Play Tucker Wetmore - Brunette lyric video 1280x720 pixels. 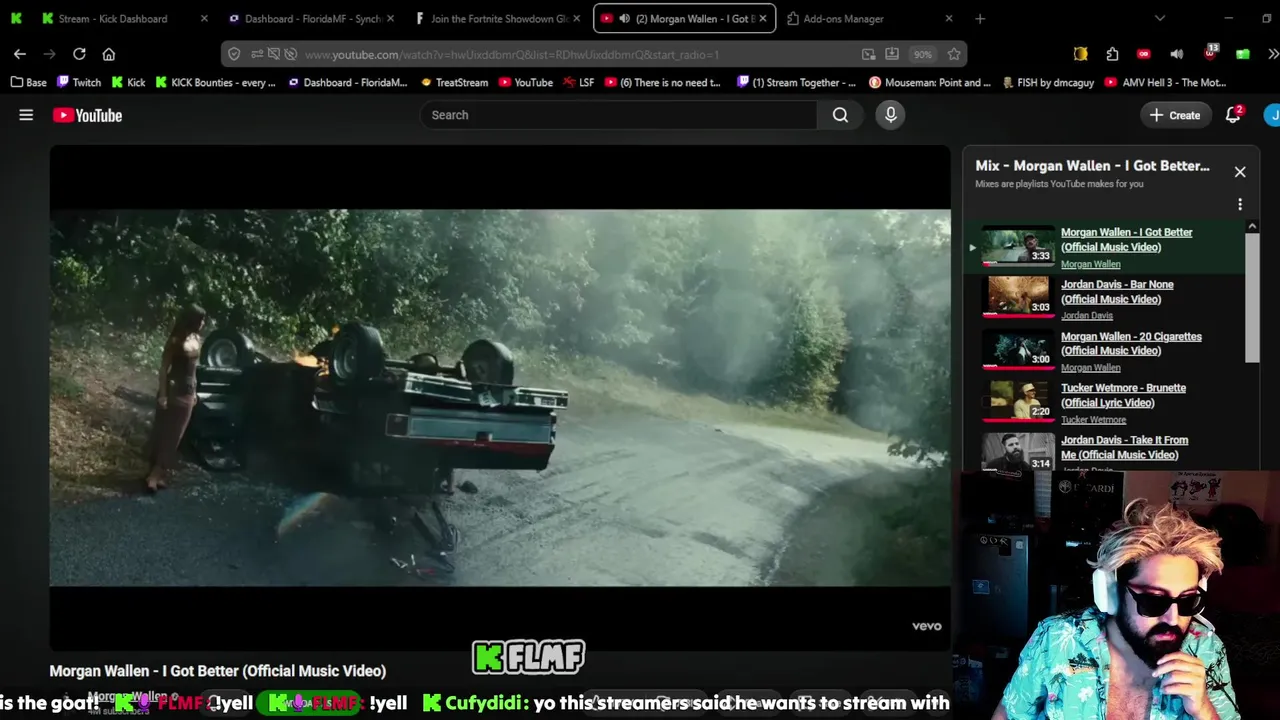[1123, 395]
